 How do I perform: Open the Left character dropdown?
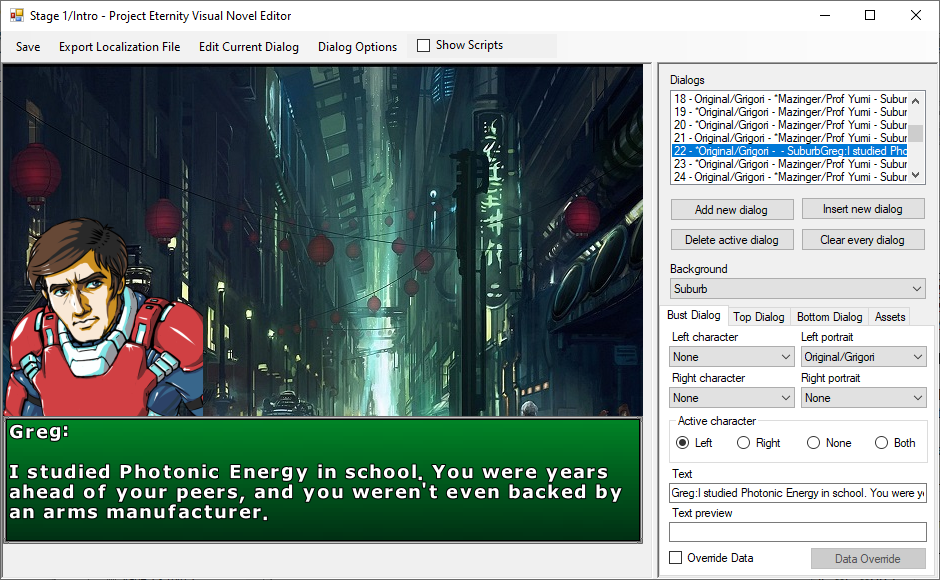click(x=731, y=357)
